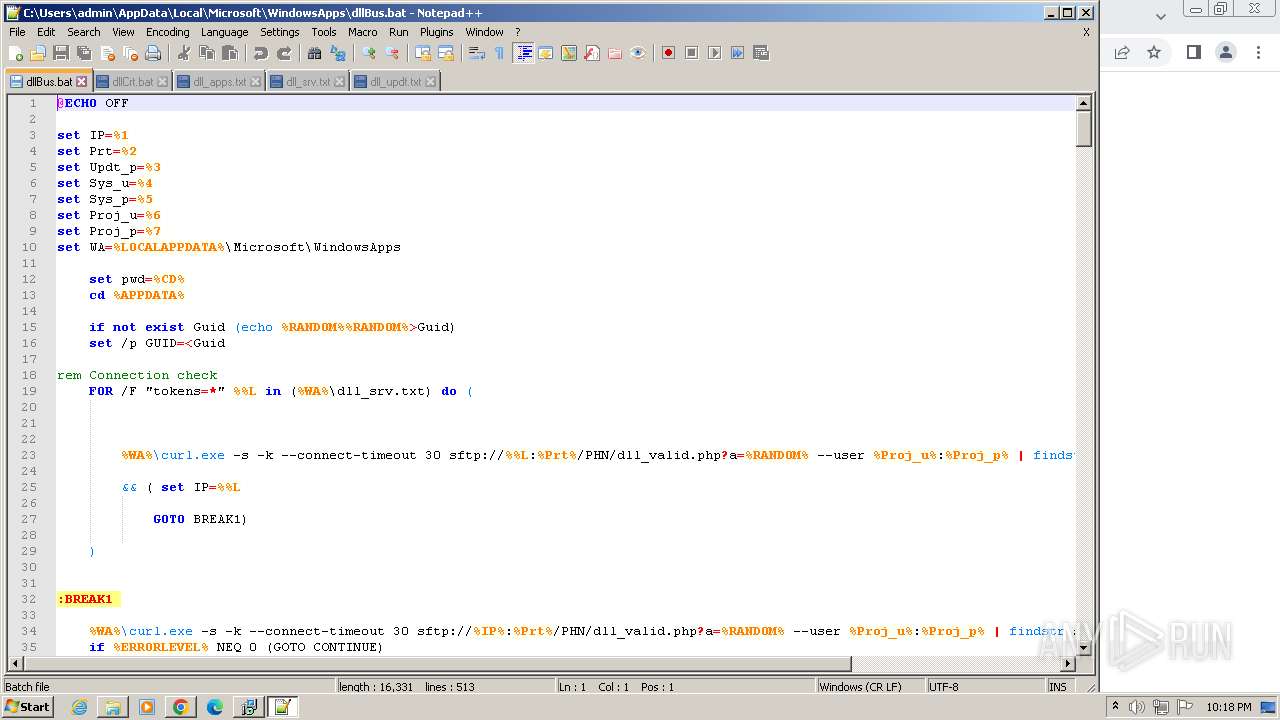
Task: Toggle show all characters pilcrow icon
Action: [500, 53]
